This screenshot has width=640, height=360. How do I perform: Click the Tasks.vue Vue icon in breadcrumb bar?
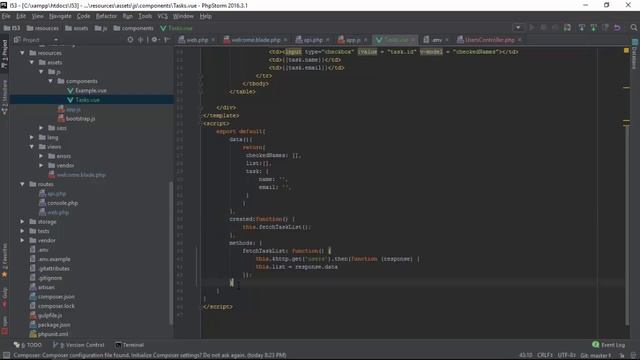[163, 28]
